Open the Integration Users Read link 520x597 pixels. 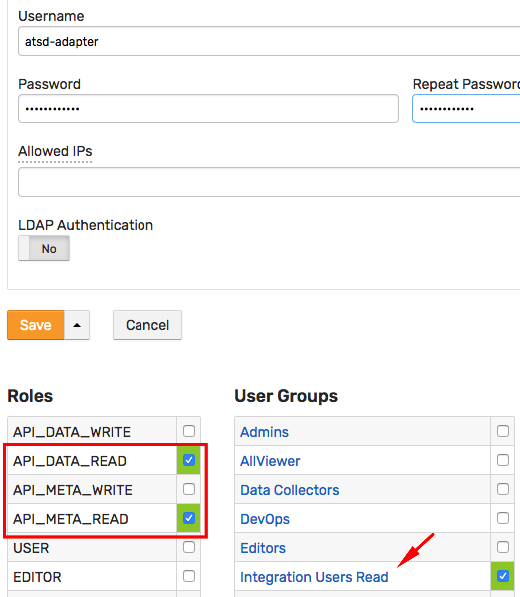(314, 577)
